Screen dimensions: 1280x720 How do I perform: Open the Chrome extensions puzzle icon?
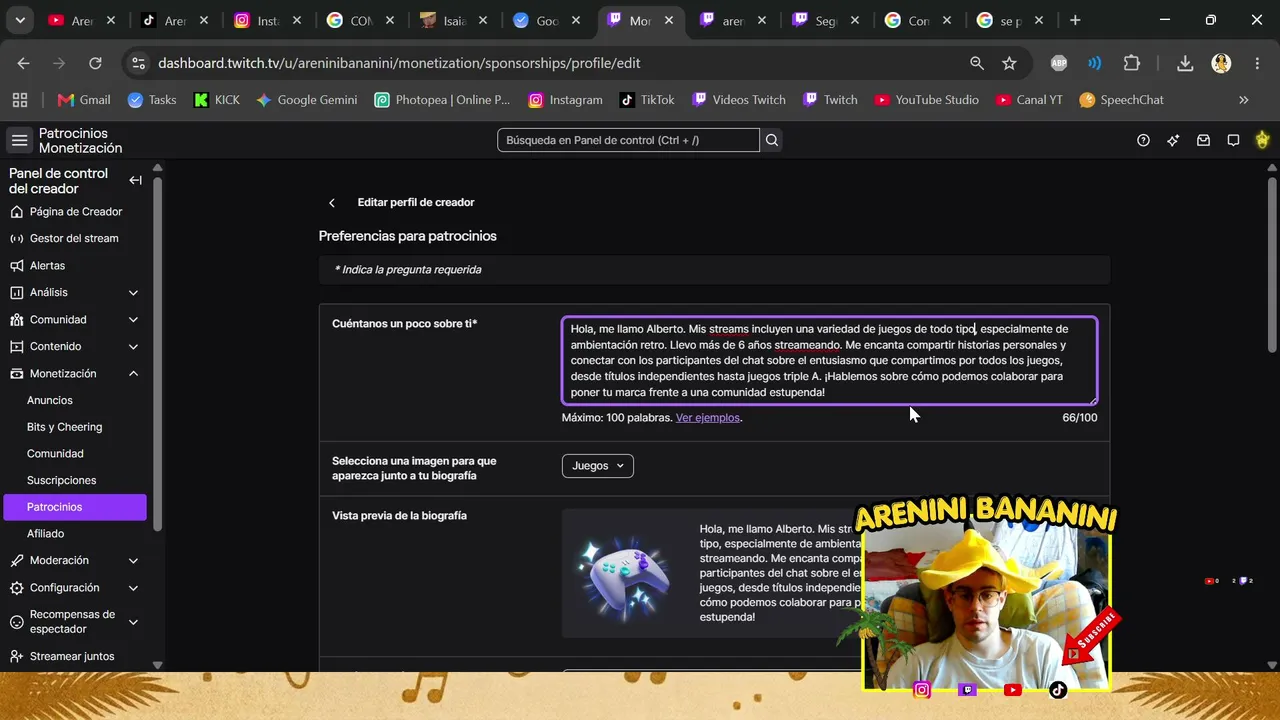click(x=1132, y=63)
